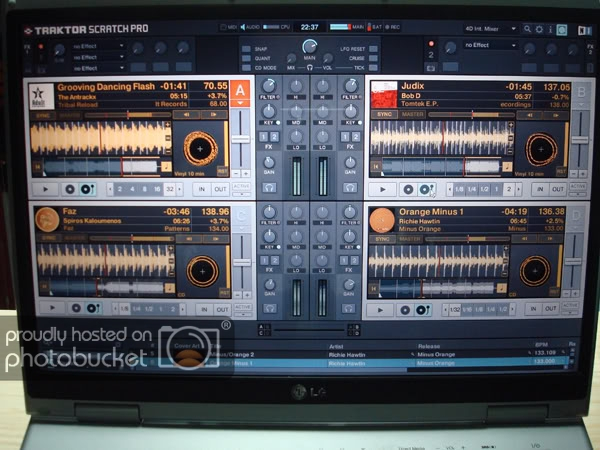
Task: Open the no Effect dropdown in FX 2
Action: pos(490,45)
